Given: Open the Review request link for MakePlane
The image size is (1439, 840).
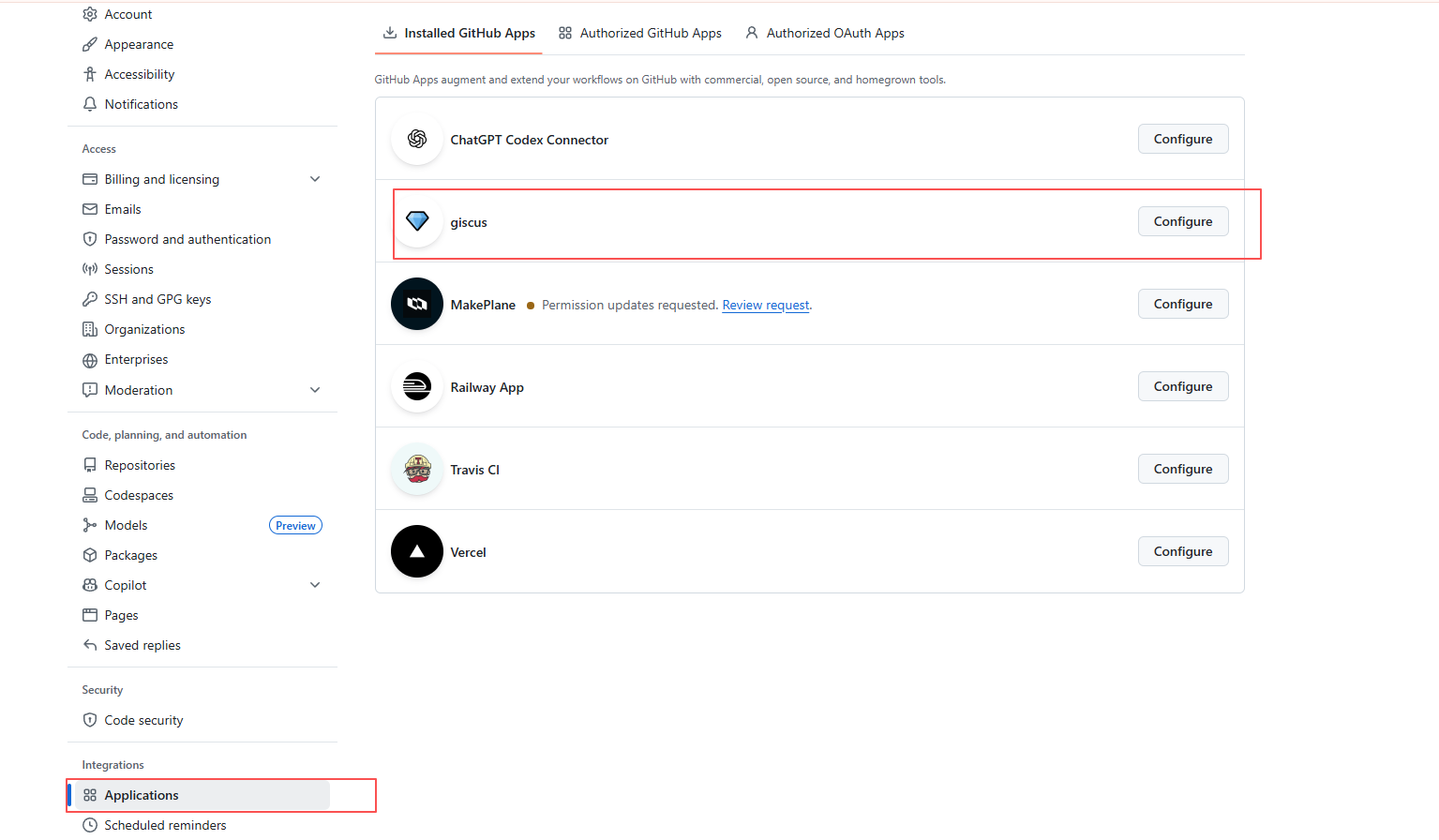Looking at the screenshot, I should 765,305.
